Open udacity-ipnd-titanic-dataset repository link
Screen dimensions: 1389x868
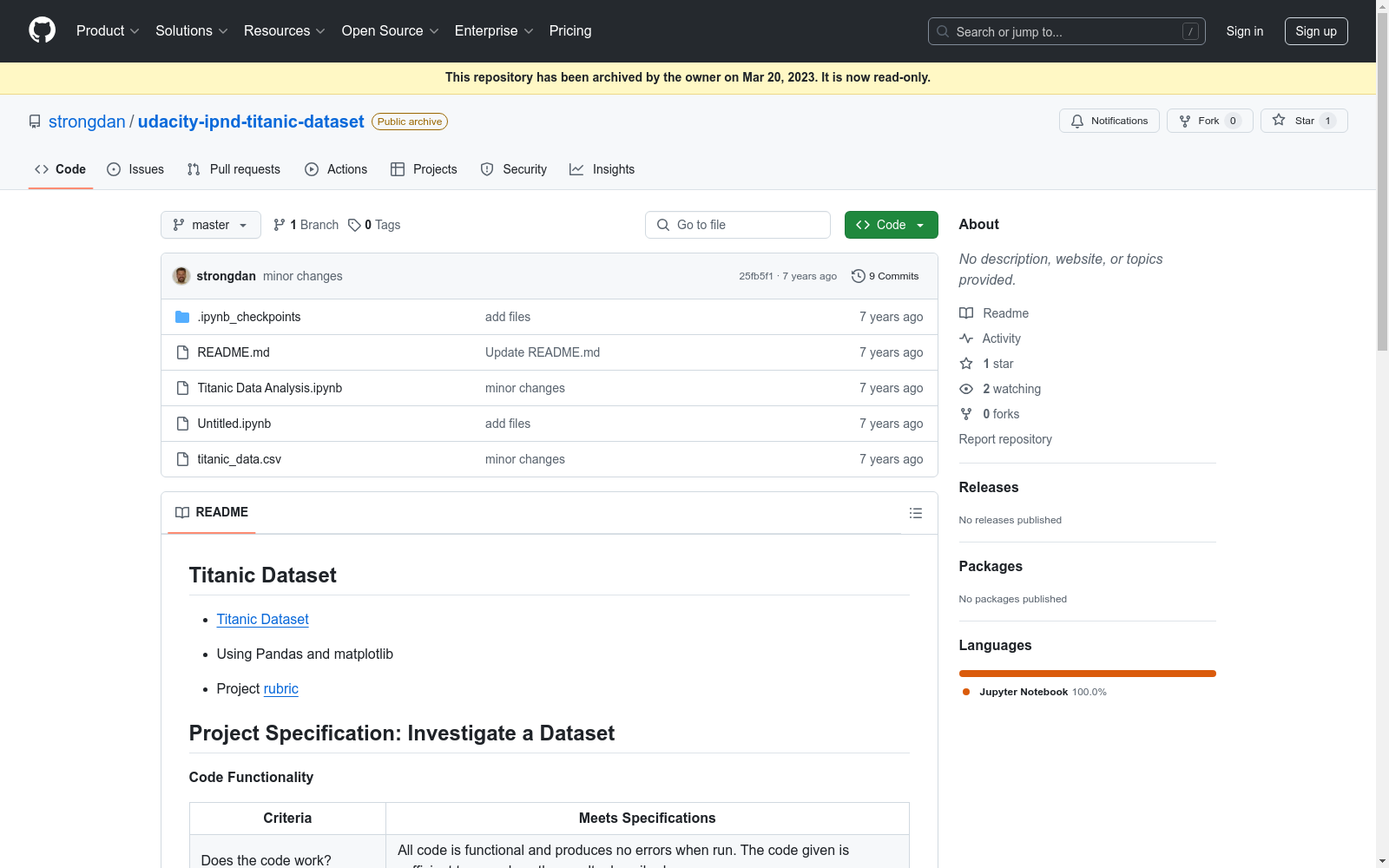coord(251,122)
